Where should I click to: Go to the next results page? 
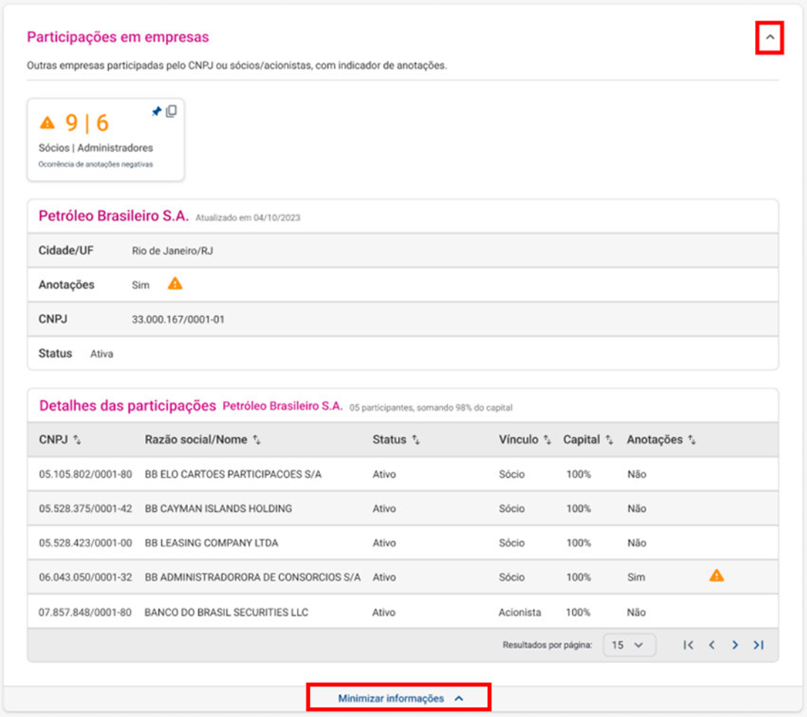[735, 645]
